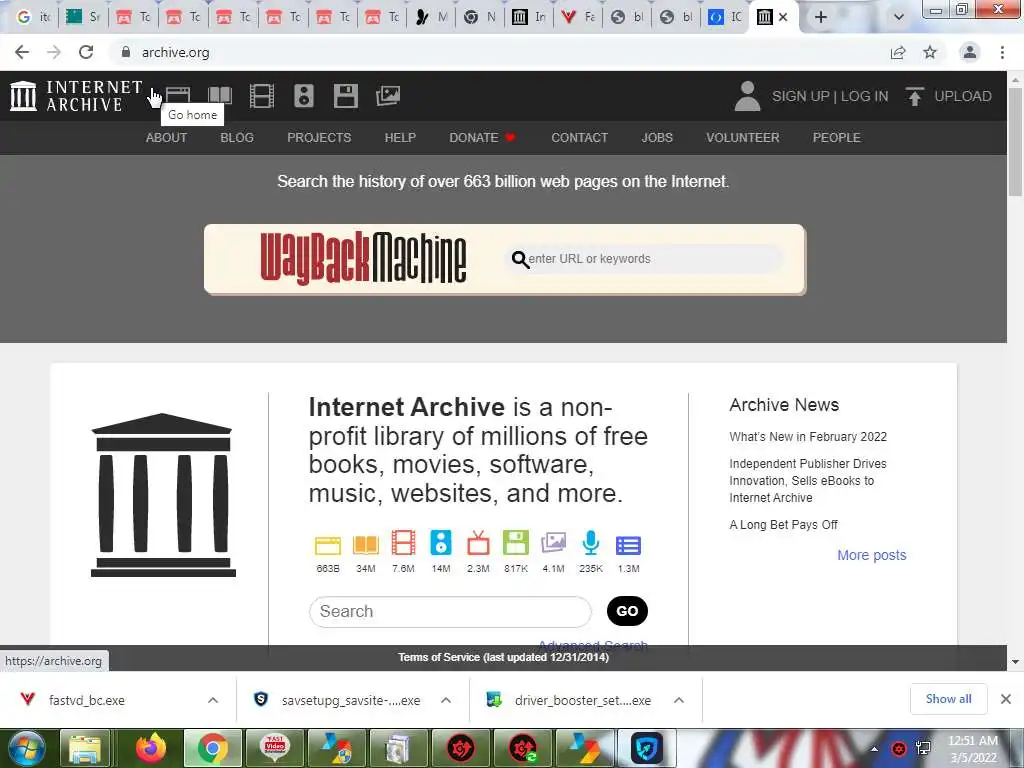This screenshot has height=768, width=1024.
Task: Click the TV icon labeled 2.3M
Action: [478, 543]
